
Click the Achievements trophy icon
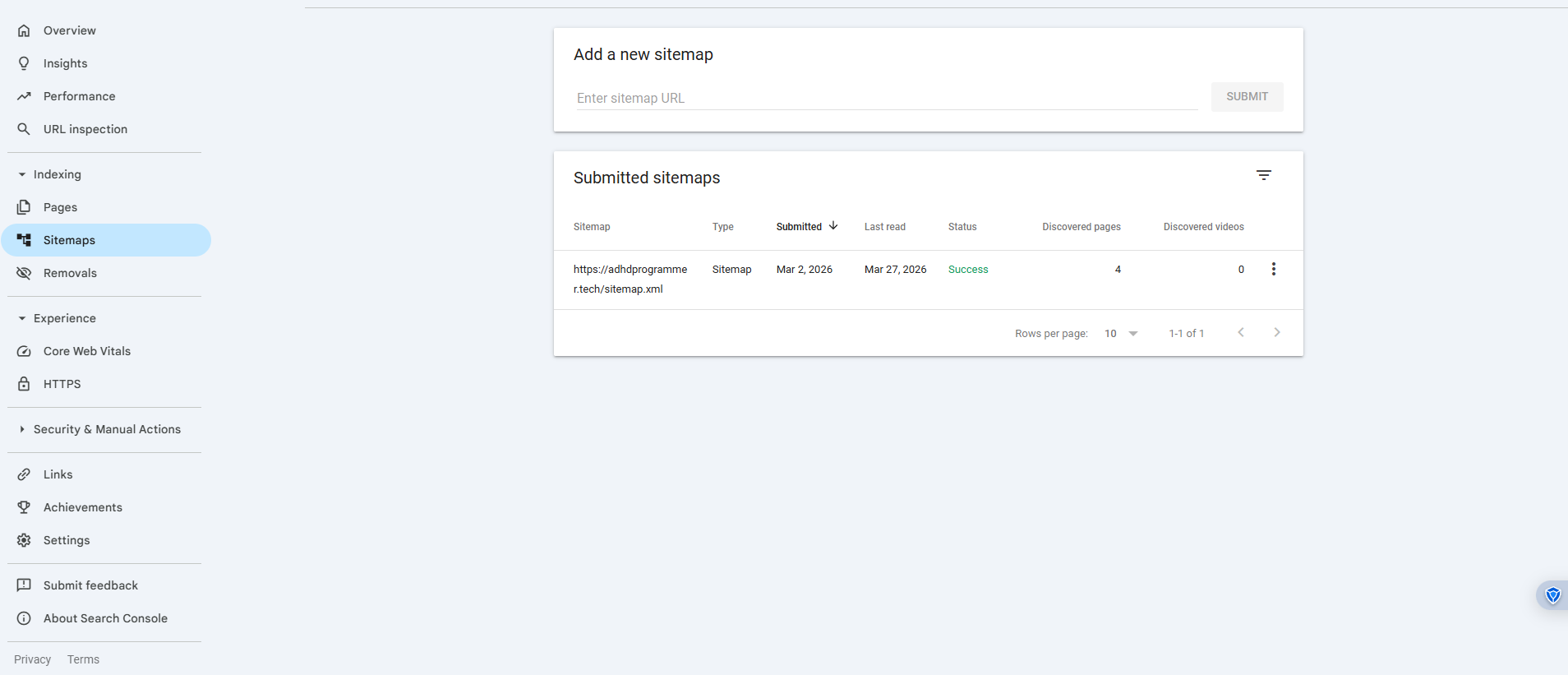(25, 507)
